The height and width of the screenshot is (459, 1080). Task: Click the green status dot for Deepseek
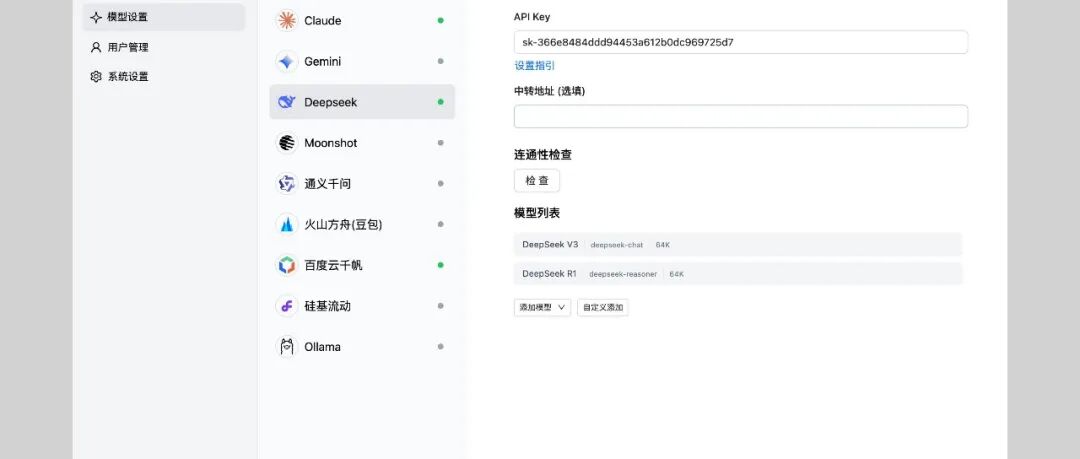click(x=441, y=102)
